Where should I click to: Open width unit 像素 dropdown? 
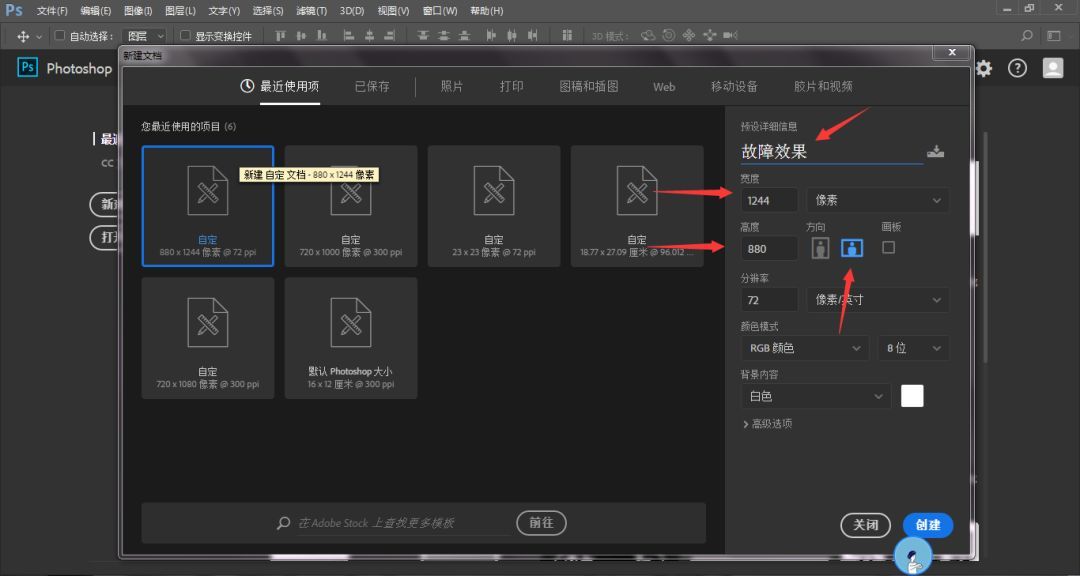click(x=878, y=200)
